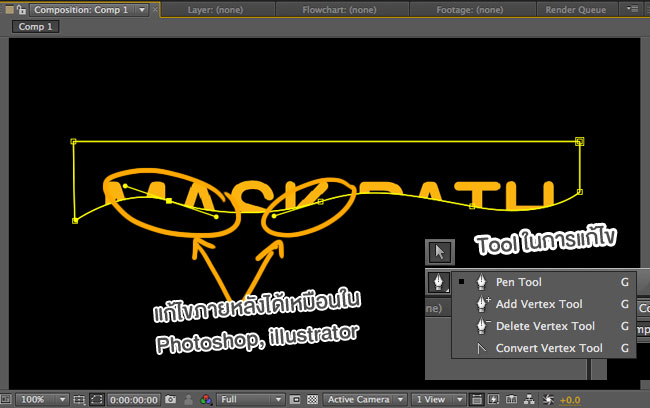The height and width of the screenshot is (408, 650).
Task: Open Composition: Comp 1 dropdown arrow
Action: [142, 10]
